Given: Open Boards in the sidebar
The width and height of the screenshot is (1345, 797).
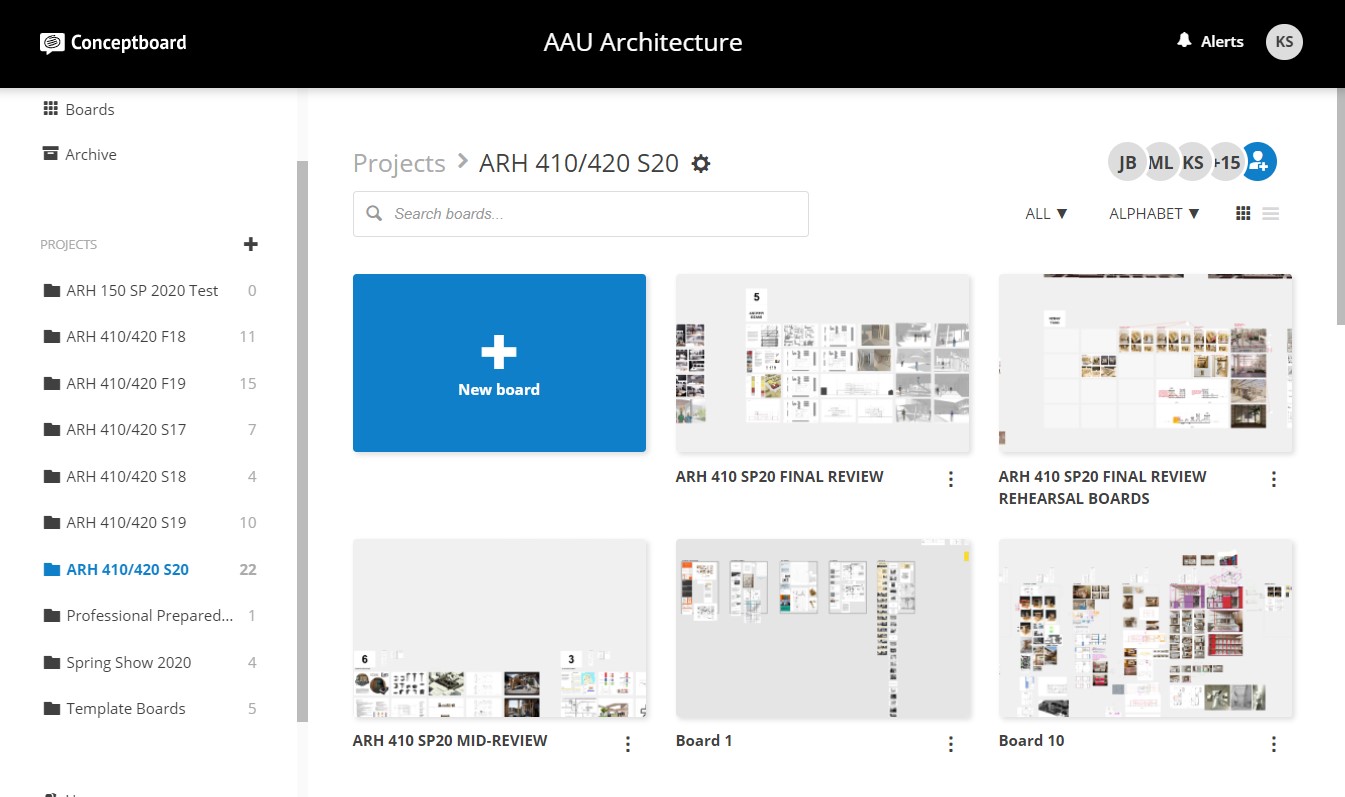Looking at the screenshot, I should point(89,109).
